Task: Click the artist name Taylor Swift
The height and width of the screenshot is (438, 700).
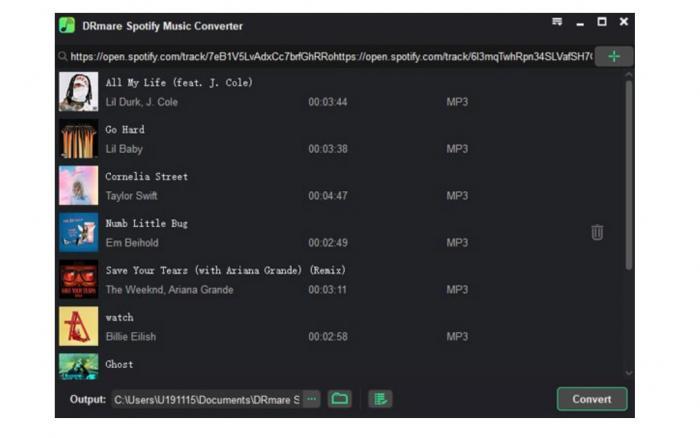Action: [131, 196]
